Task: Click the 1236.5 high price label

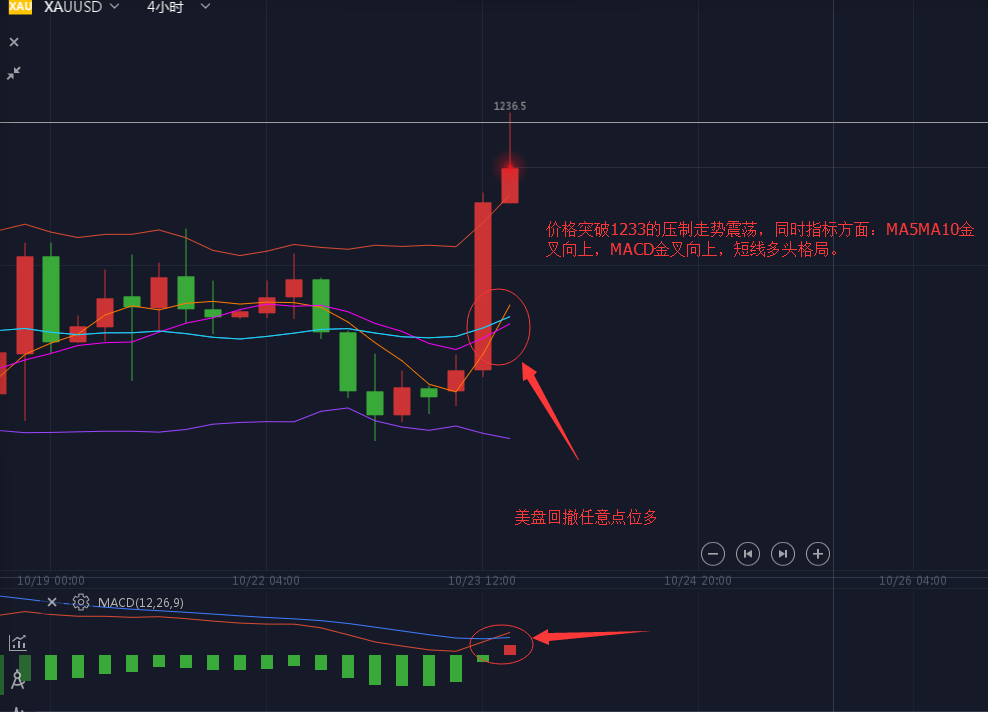Action: tap(509, 106)
